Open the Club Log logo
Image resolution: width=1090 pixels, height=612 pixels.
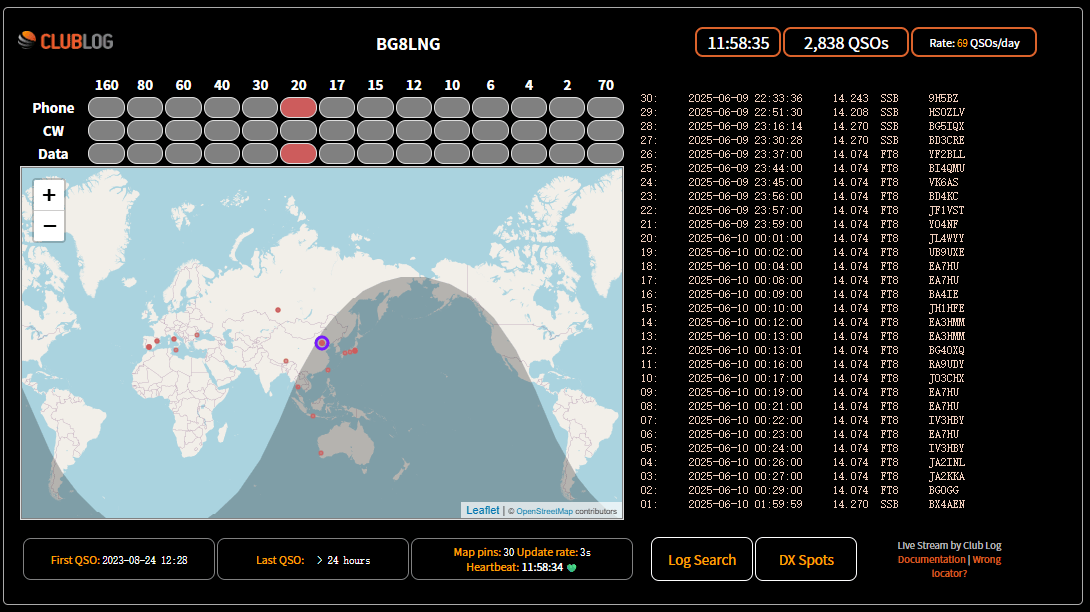click(x=66, y=41)
